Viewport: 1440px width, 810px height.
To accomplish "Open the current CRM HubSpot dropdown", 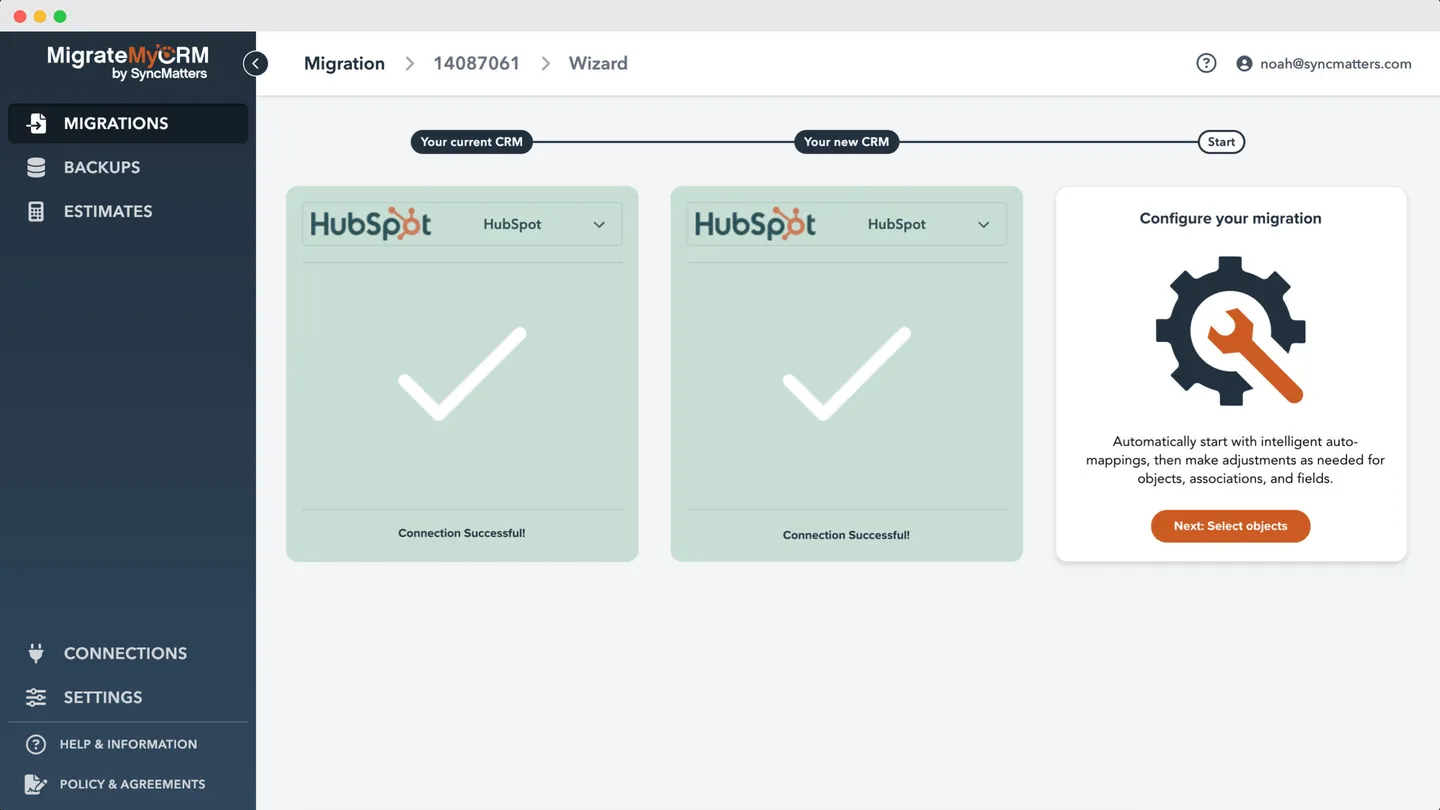I will [462, 224].
